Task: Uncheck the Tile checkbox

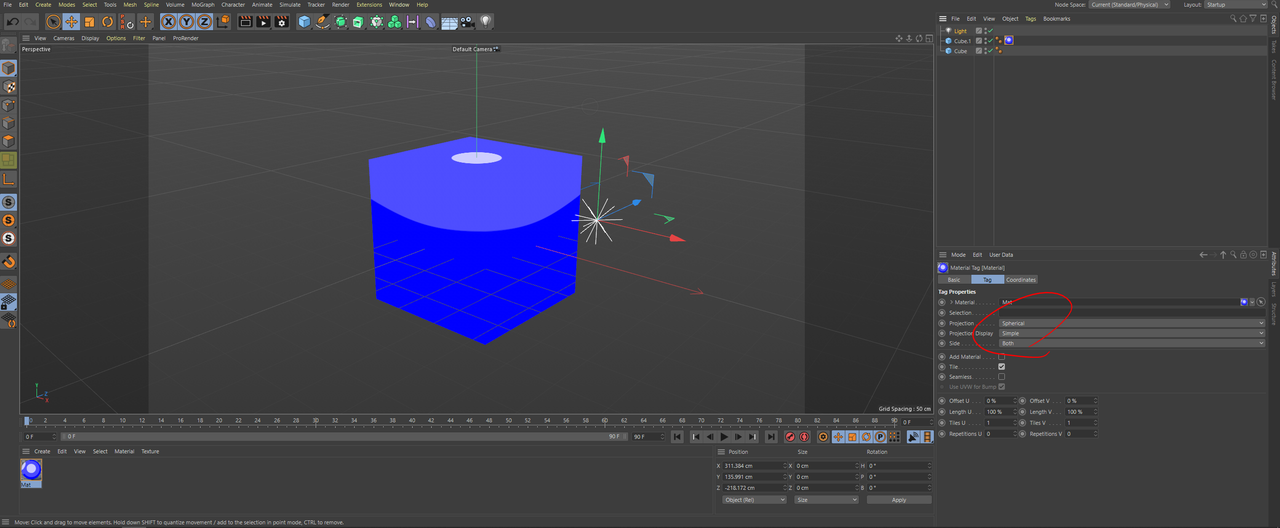Action: tap(1001, 366)
